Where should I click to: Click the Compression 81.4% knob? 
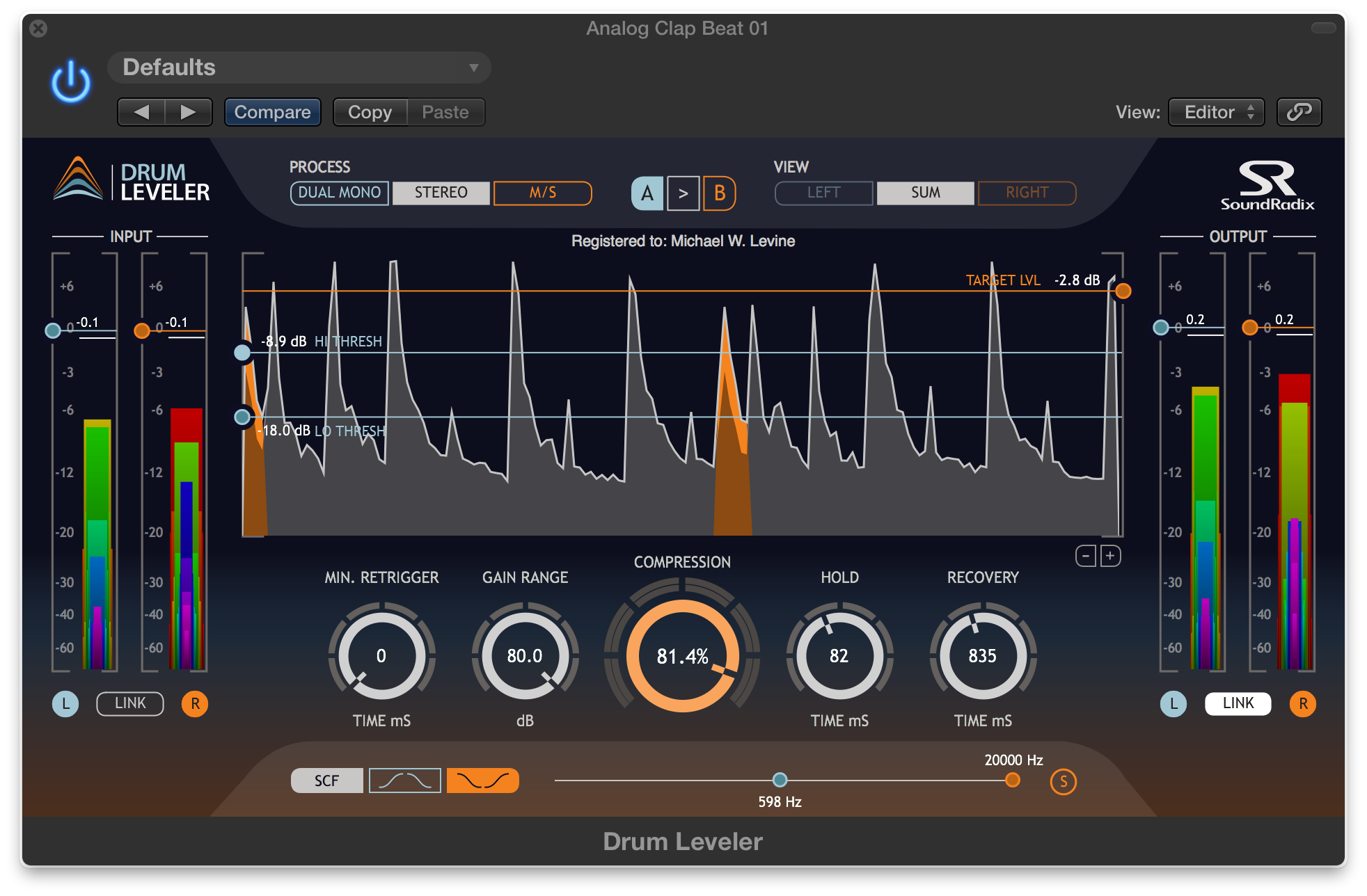pyautogui.click(x=682, y=656)
